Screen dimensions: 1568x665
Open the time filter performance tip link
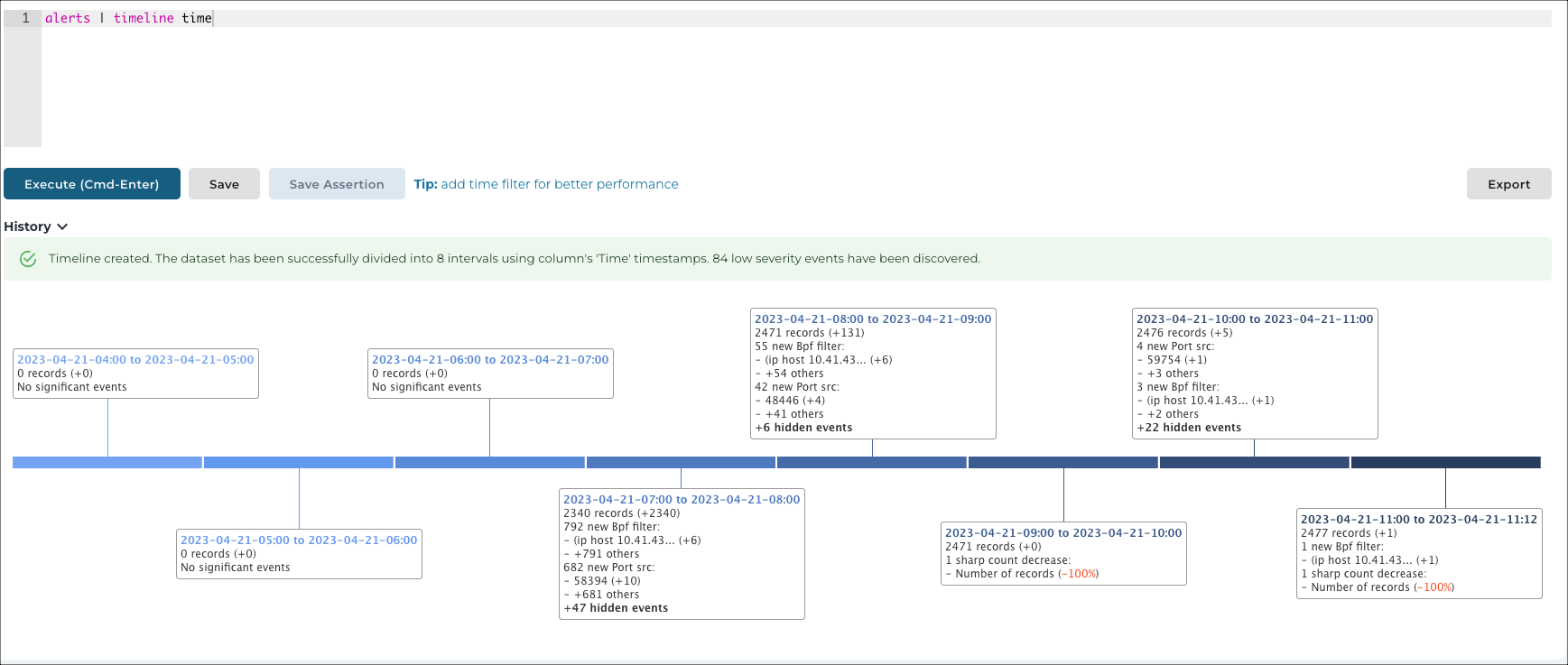[x=546, y=184]
